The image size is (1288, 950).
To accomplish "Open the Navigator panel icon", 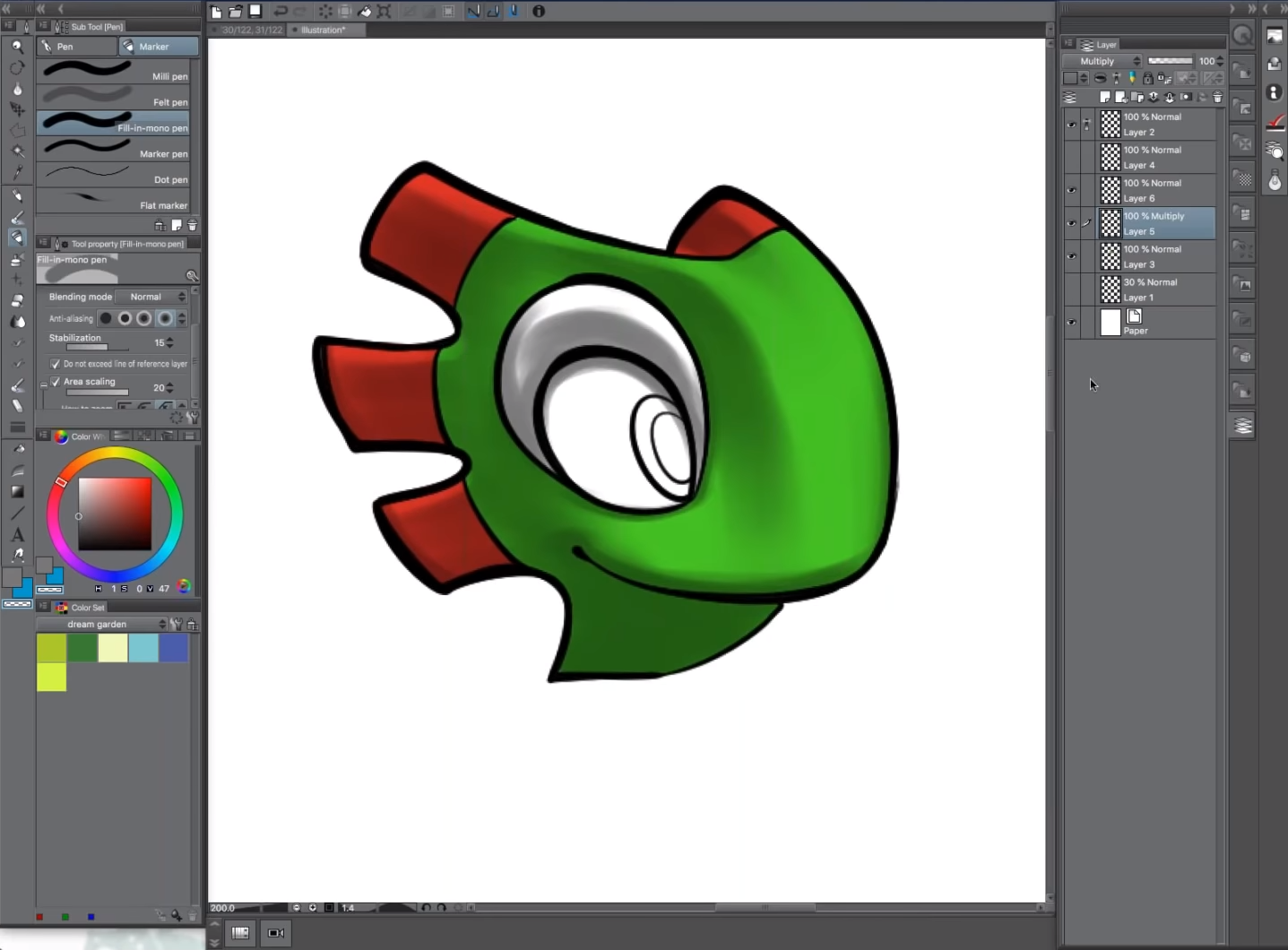I will (x=1275, y=35).
